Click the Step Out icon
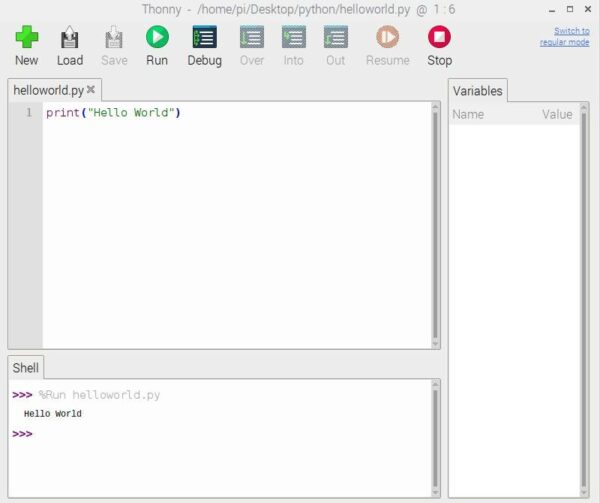 tap(336, 38)
